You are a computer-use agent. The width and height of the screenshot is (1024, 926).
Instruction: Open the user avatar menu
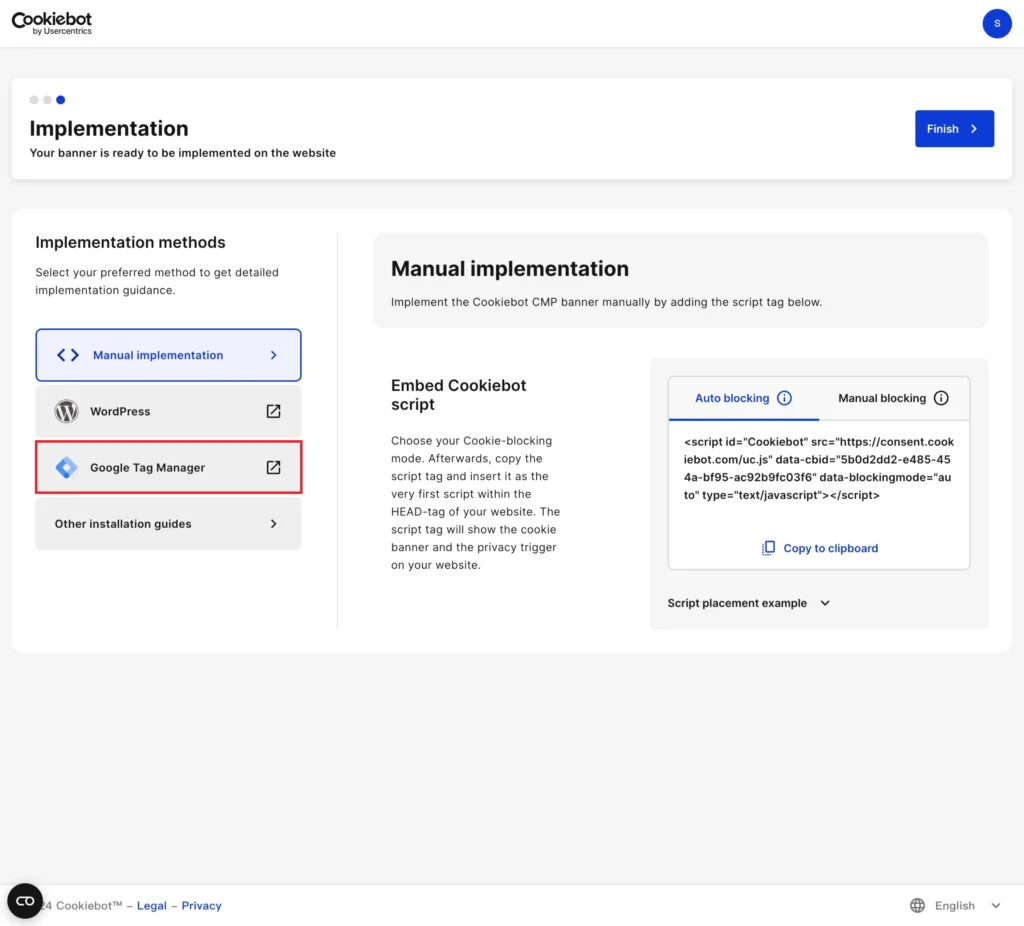[996, 23]
